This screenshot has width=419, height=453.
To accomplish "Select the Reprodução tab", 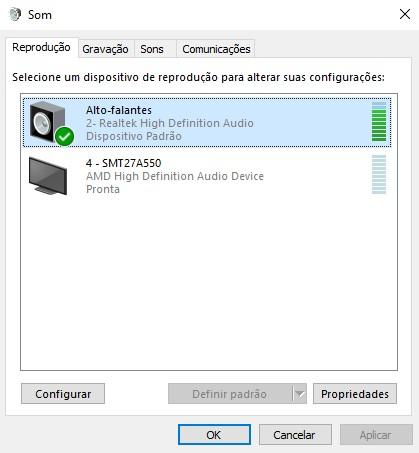I will [x=41, y=47].
